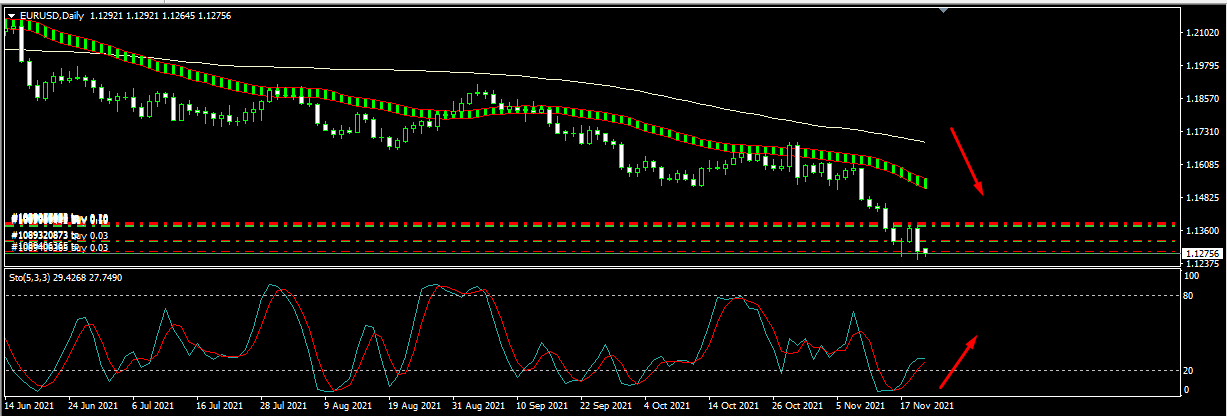Select the red downward arrow on price chart
1227x416 pixels.
coord(966,161)
